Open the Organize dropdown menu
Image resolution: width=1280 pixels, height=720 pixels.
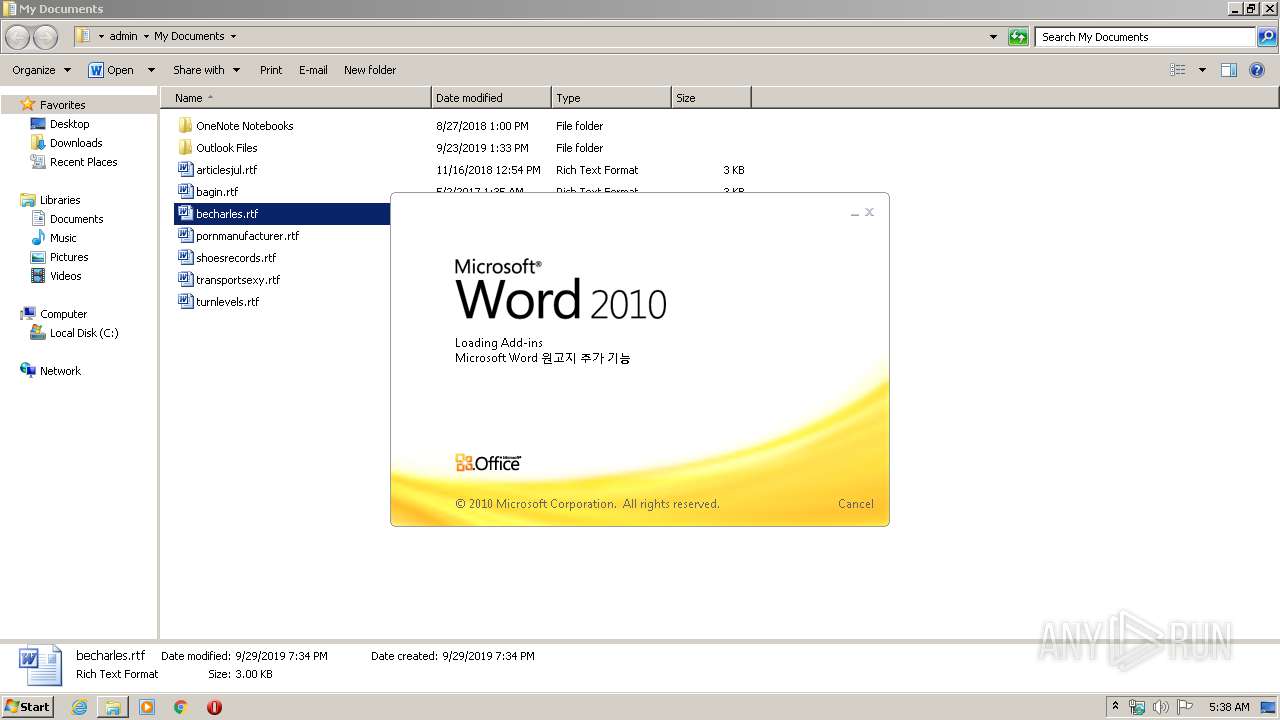pyautogui.click(x=41, y=70)
